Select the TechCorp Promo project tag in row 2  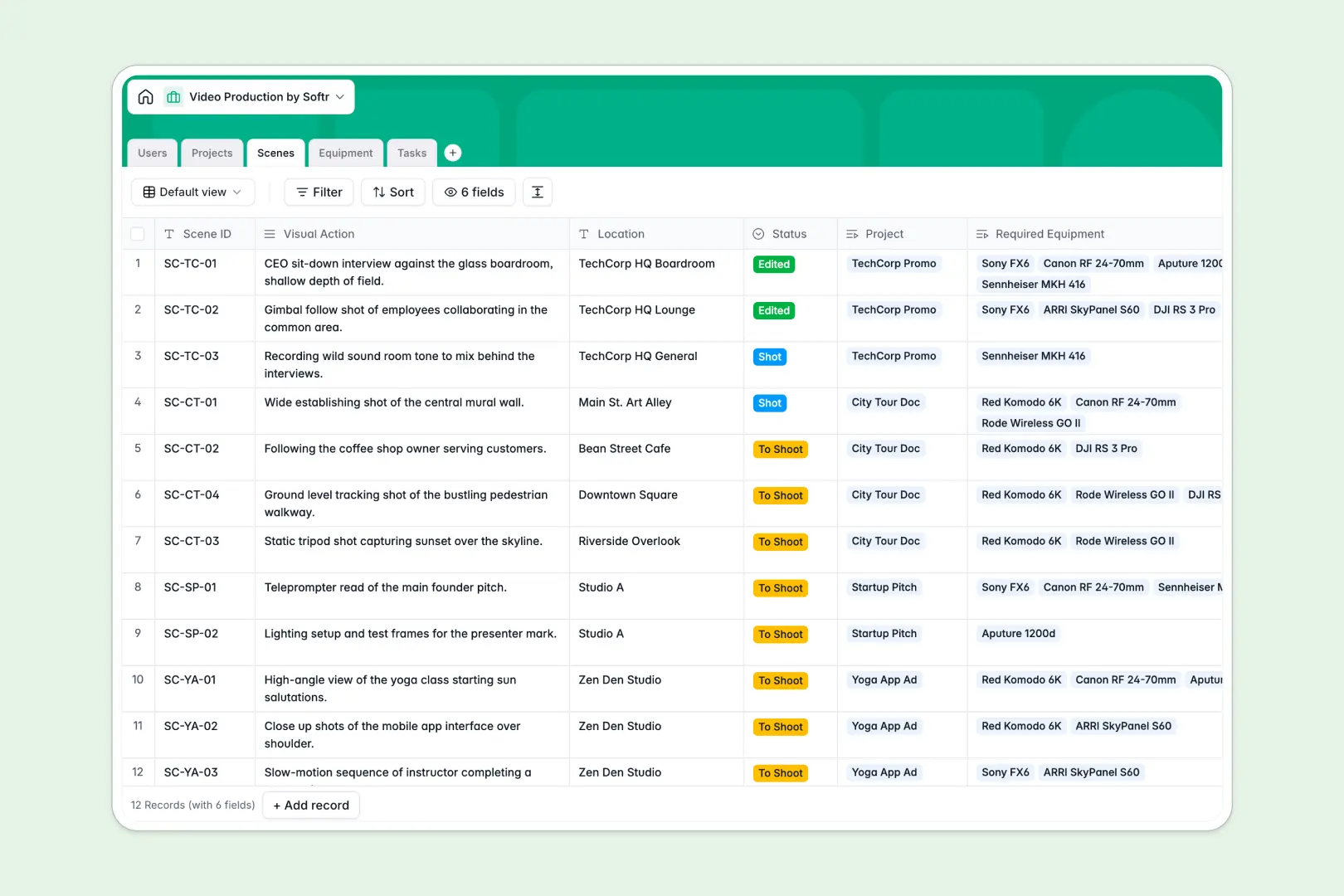point(894,309)
